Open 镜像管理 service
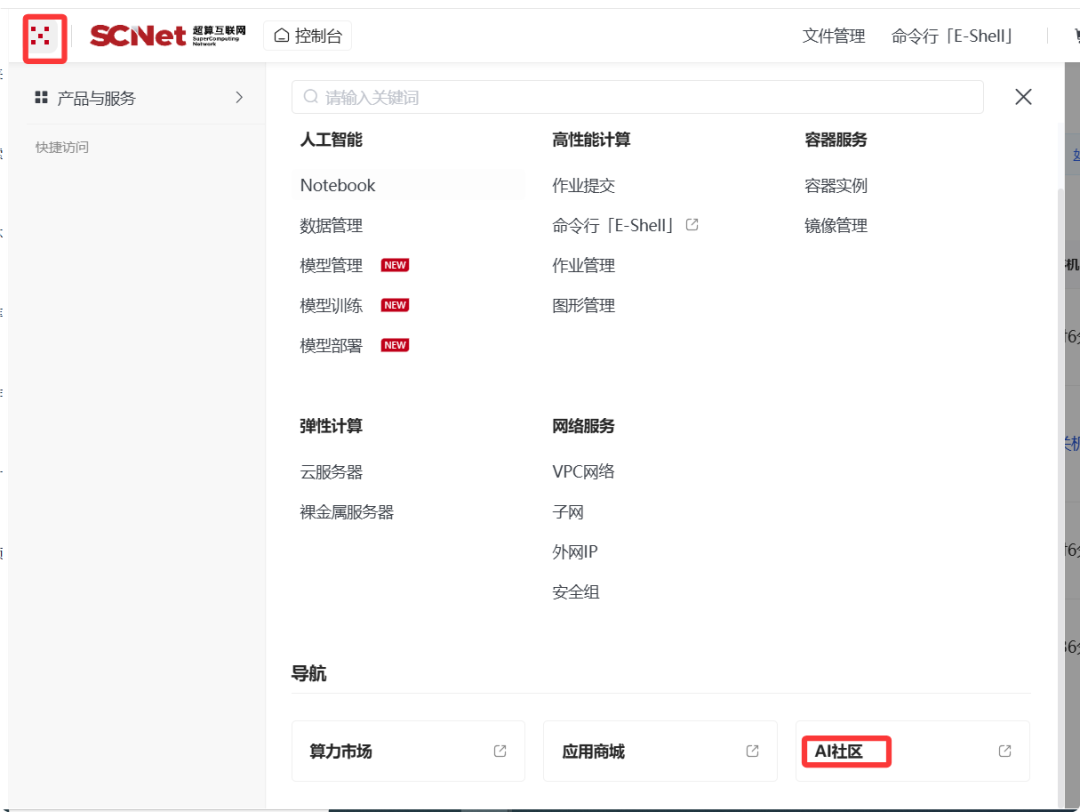1080x812 pixels. pyautogui.click(x=835, y=225)
